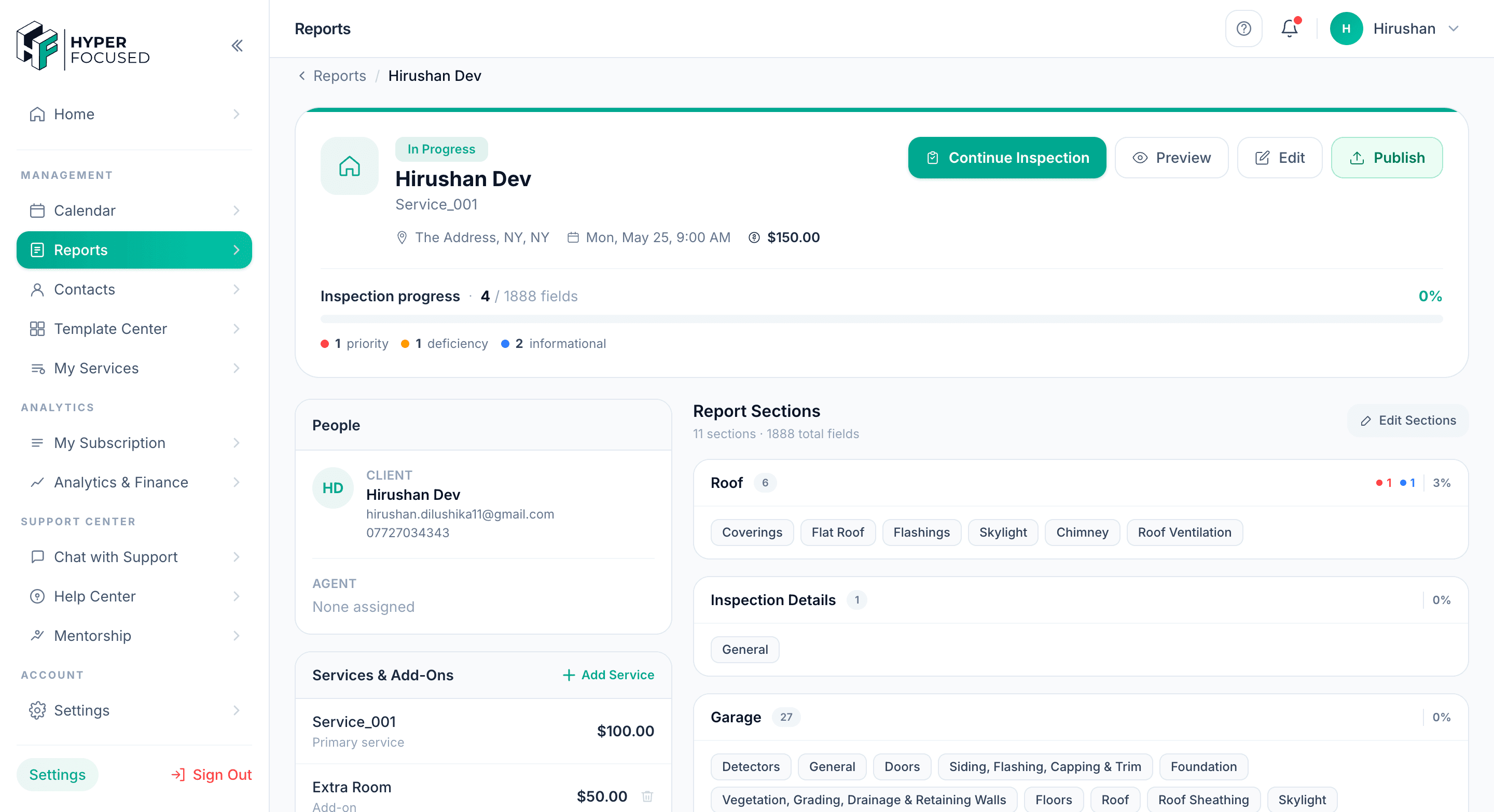Collapse the sidebar with double-chevron icon
Image resolution: width=1494 pixels, height=812 pixels.
coord(237,46)
